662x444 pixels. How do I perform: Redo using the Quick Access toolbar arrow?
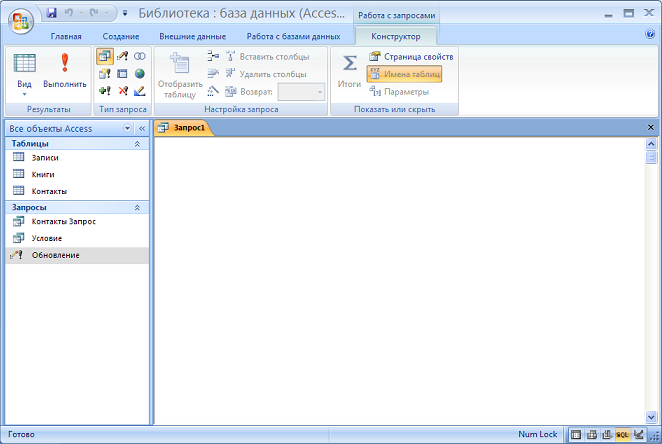(94, 13)
